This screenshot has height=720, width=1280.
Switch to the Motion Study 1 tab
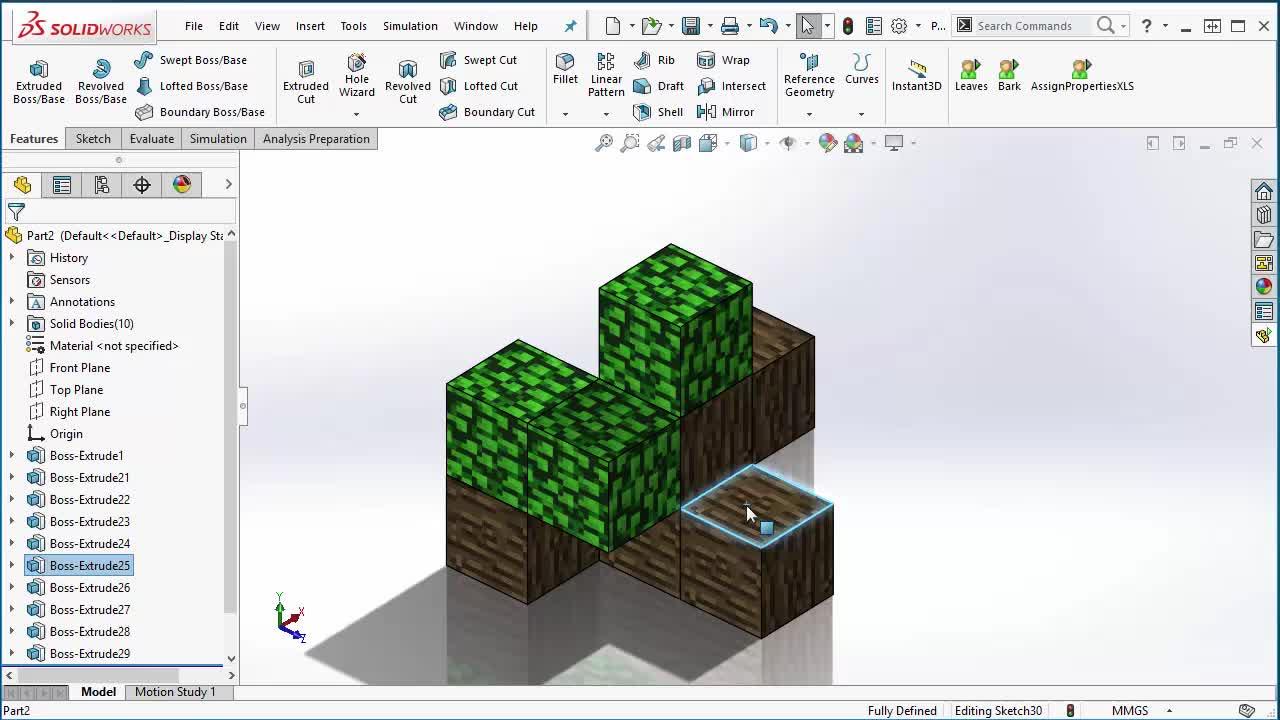click(x=178, y=691)
